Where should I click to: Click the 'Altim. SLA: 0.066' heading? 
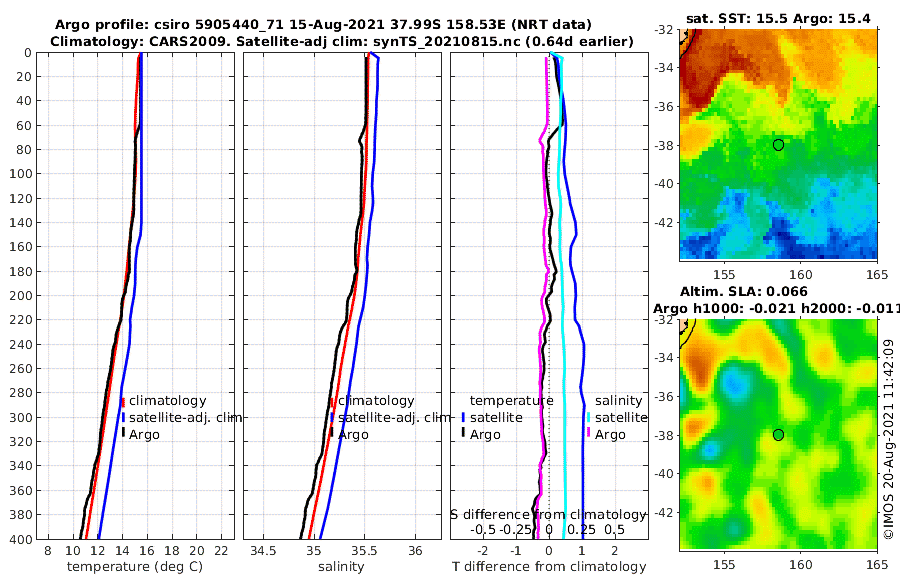pos(743,292)
